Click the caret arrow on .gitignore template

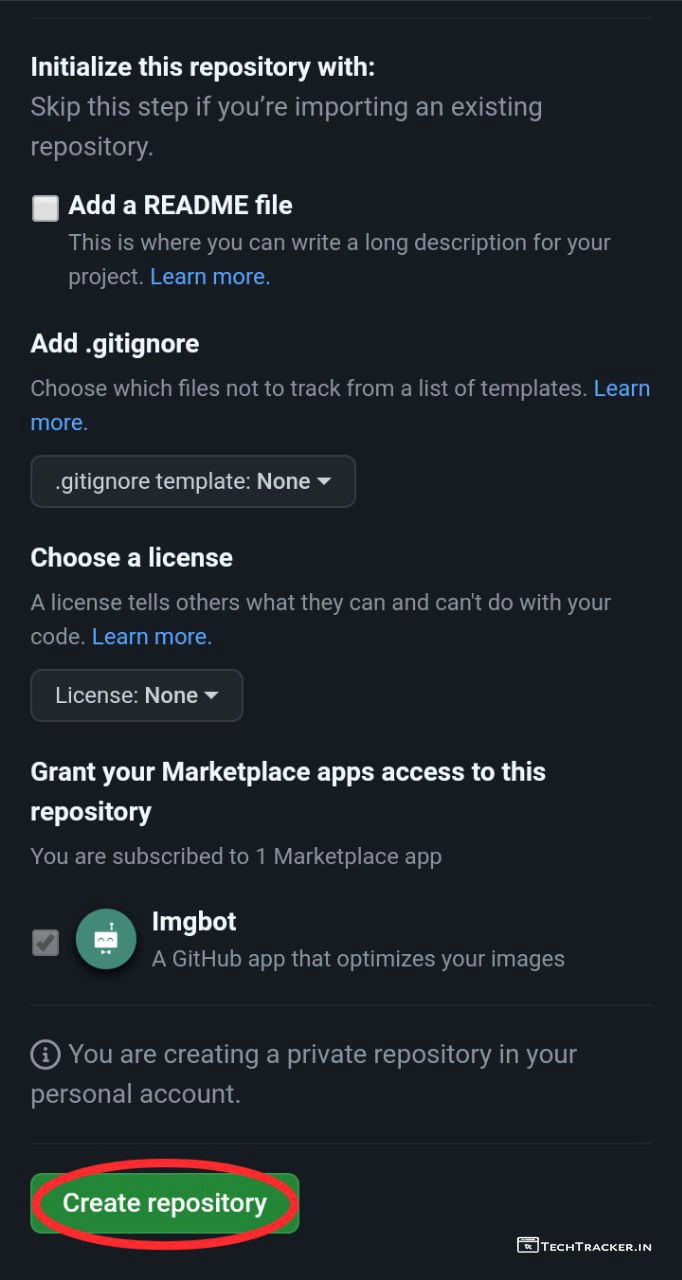pyautogui.click(x=324, y=481)
